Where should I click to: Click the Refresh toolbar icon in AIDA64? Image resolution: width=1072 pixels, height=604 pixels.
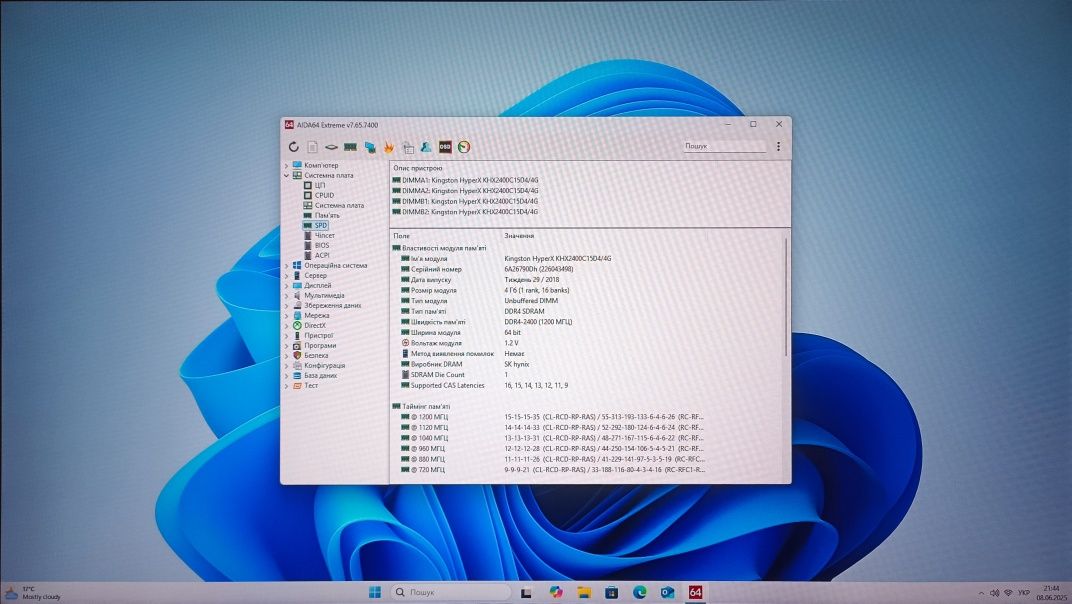[x=293, y=147]
